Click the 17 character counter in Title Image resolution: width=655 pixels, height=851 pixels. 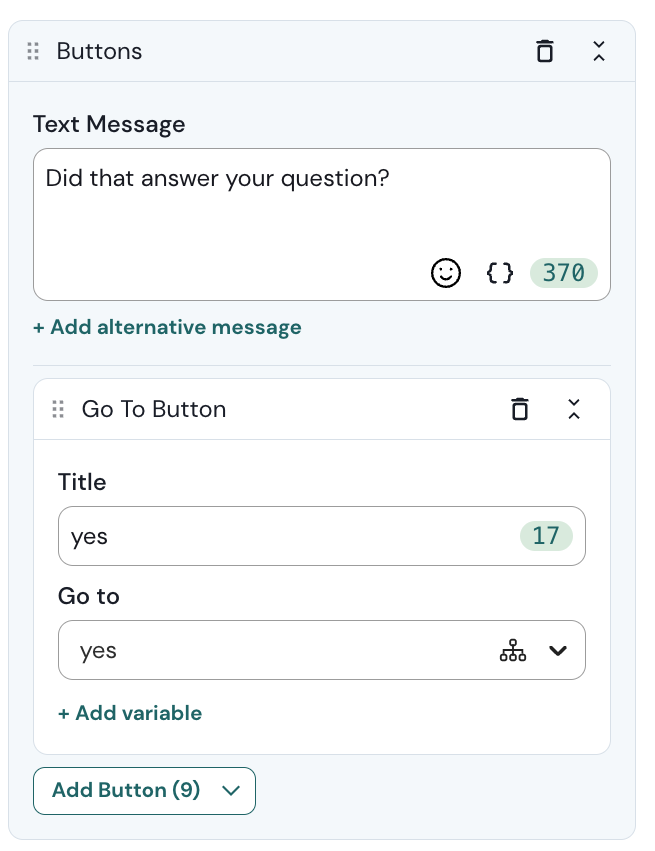546,536
